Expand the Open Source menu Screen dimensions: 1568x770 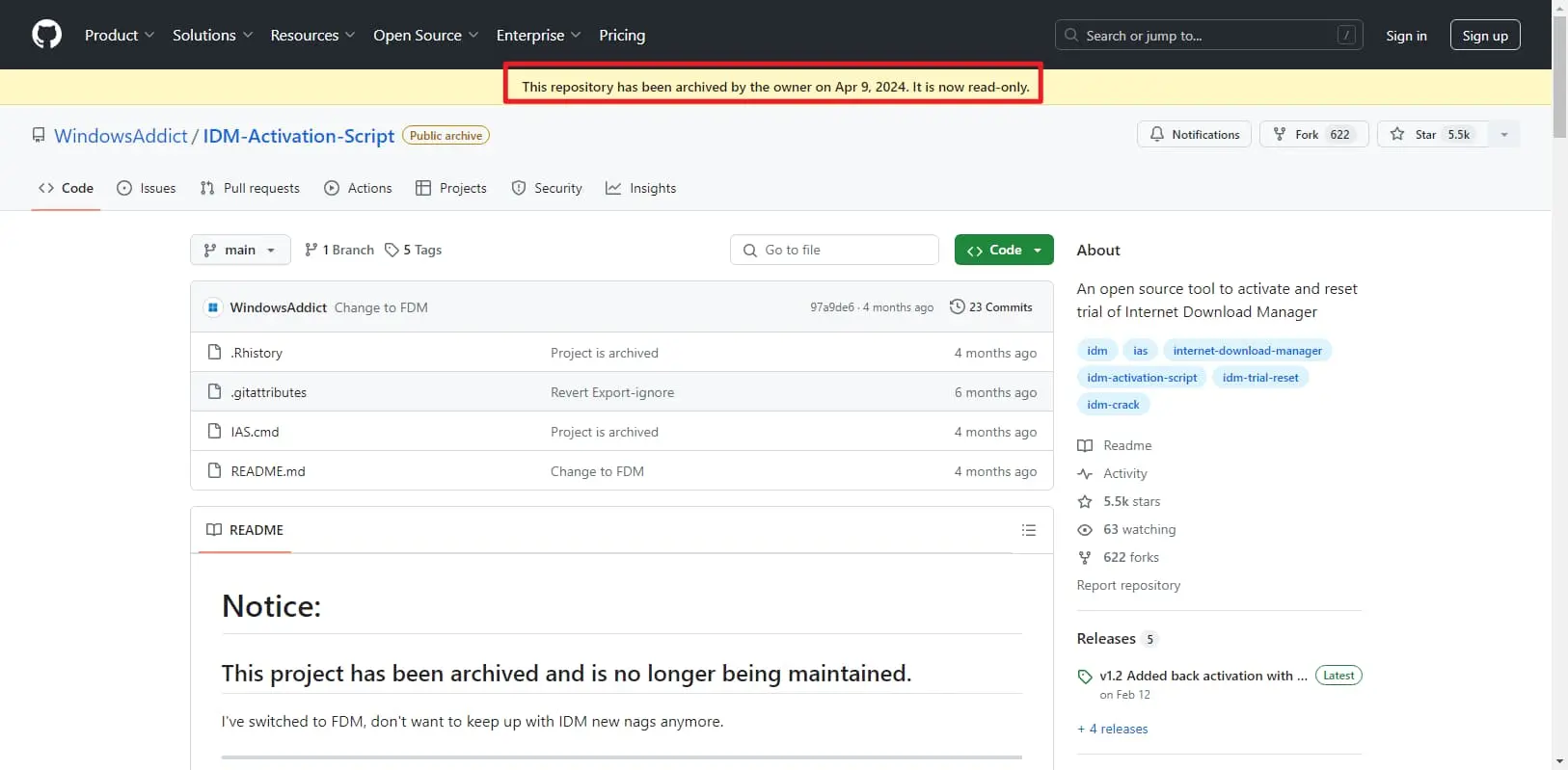425,35
